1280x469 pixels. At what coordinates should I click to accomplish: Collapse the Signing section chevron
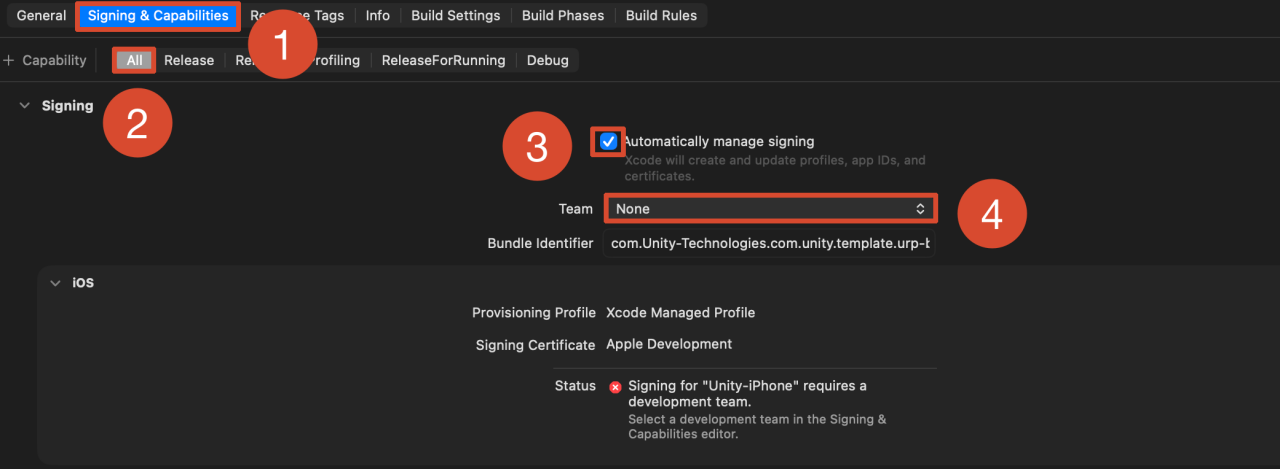25,106
